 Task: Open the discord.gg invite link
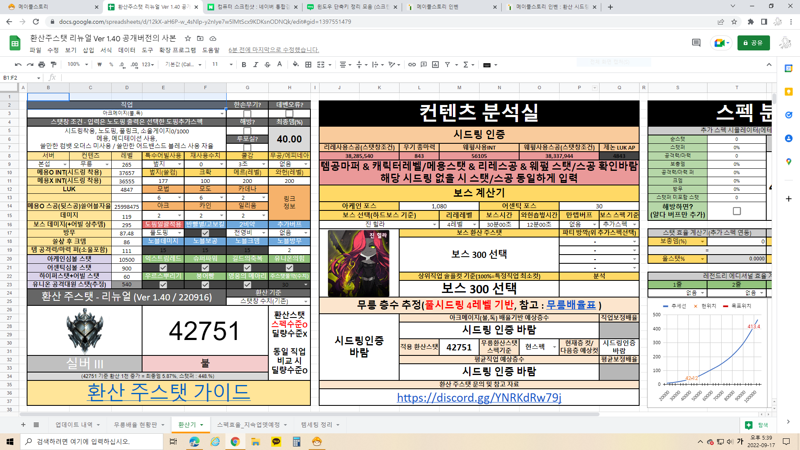coord(479,397)
